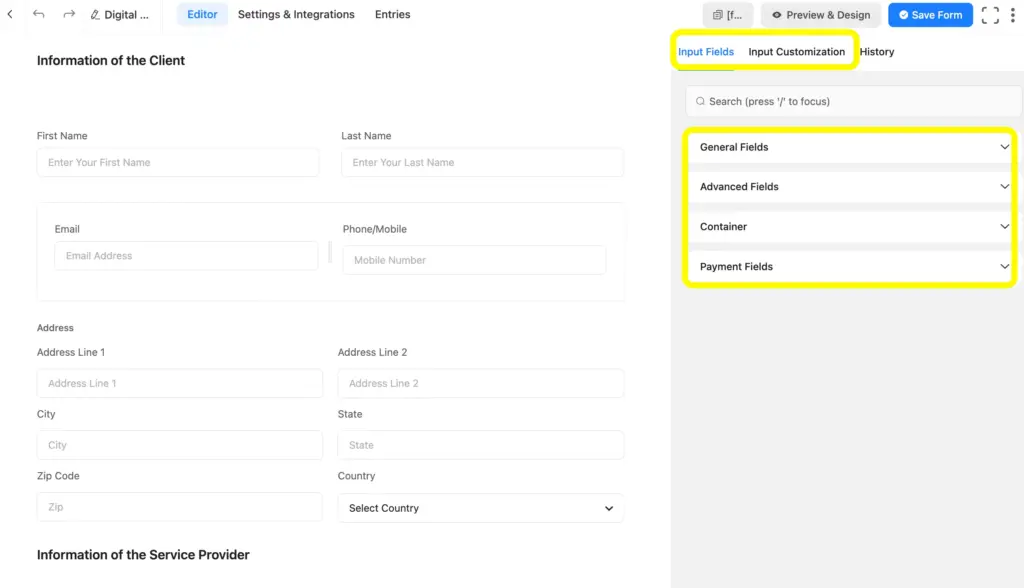The image size is (1024, 588).
Task: Click the City input field
Action: (x=180, y=445)
